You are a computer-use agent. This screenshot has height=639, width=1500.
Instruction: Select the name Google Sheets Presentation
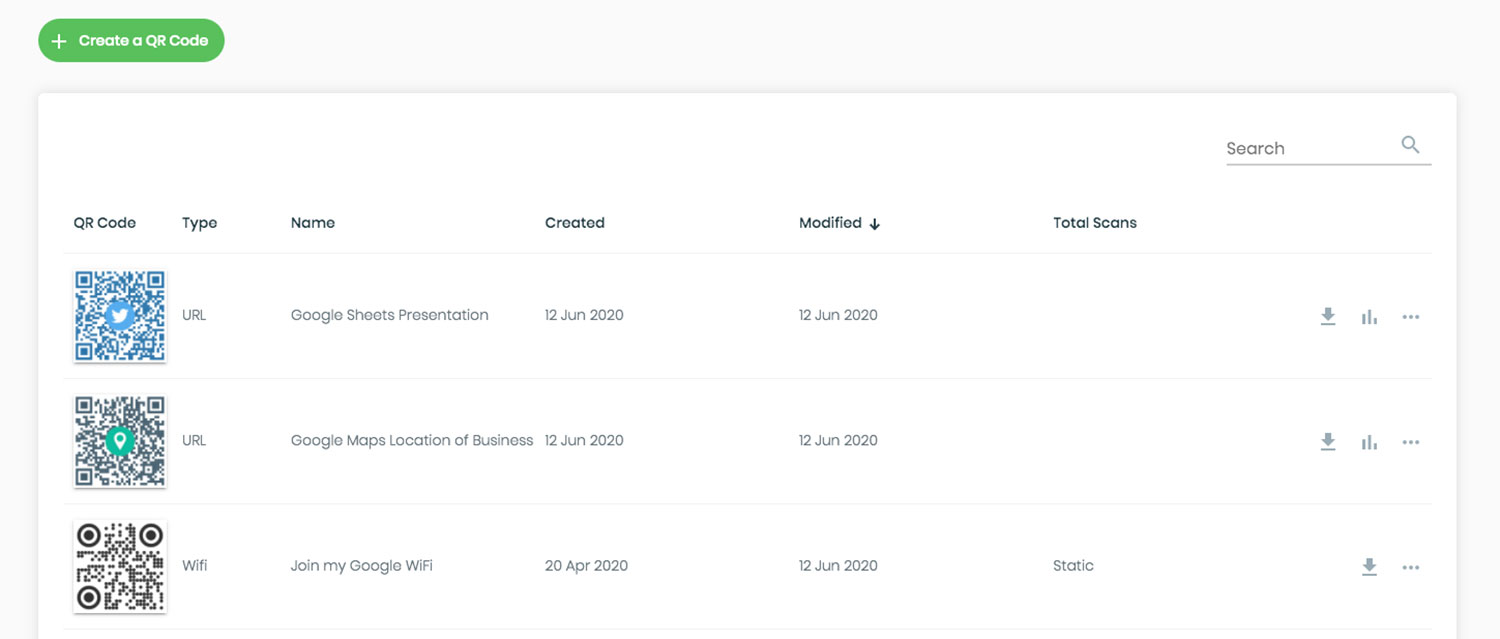click(x=390, y=315)
